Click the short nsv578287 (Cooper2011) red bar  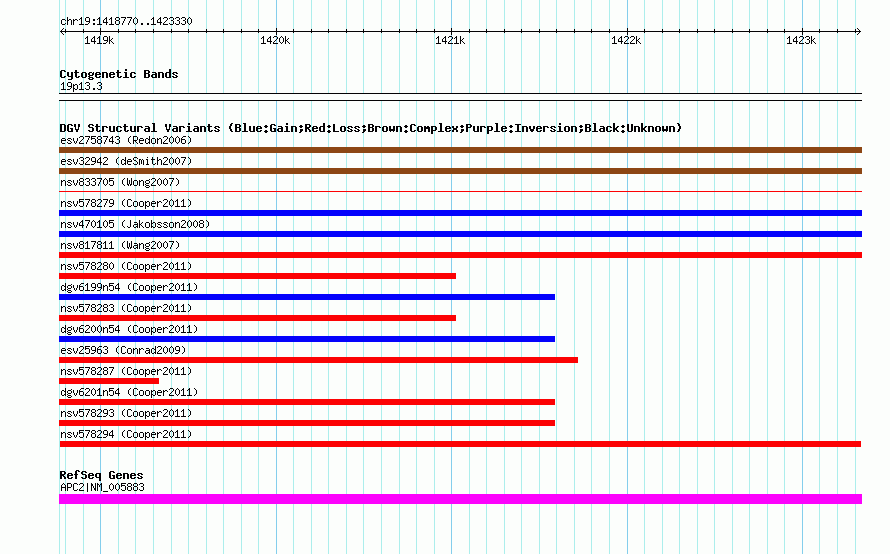click(109, 381)
